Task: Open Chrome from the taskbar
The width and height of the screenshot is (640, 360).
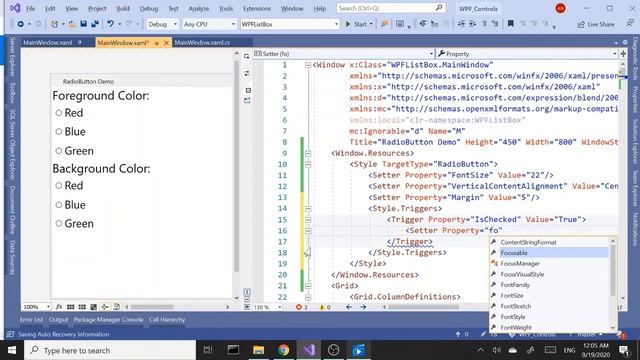Action: pyautogui.click(x=284, y=350)
